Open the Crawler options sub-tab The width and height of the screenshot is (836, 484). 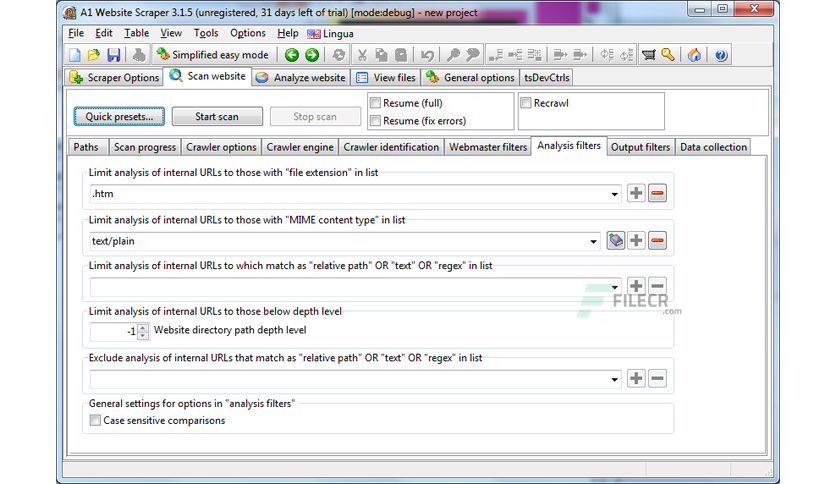221,147
